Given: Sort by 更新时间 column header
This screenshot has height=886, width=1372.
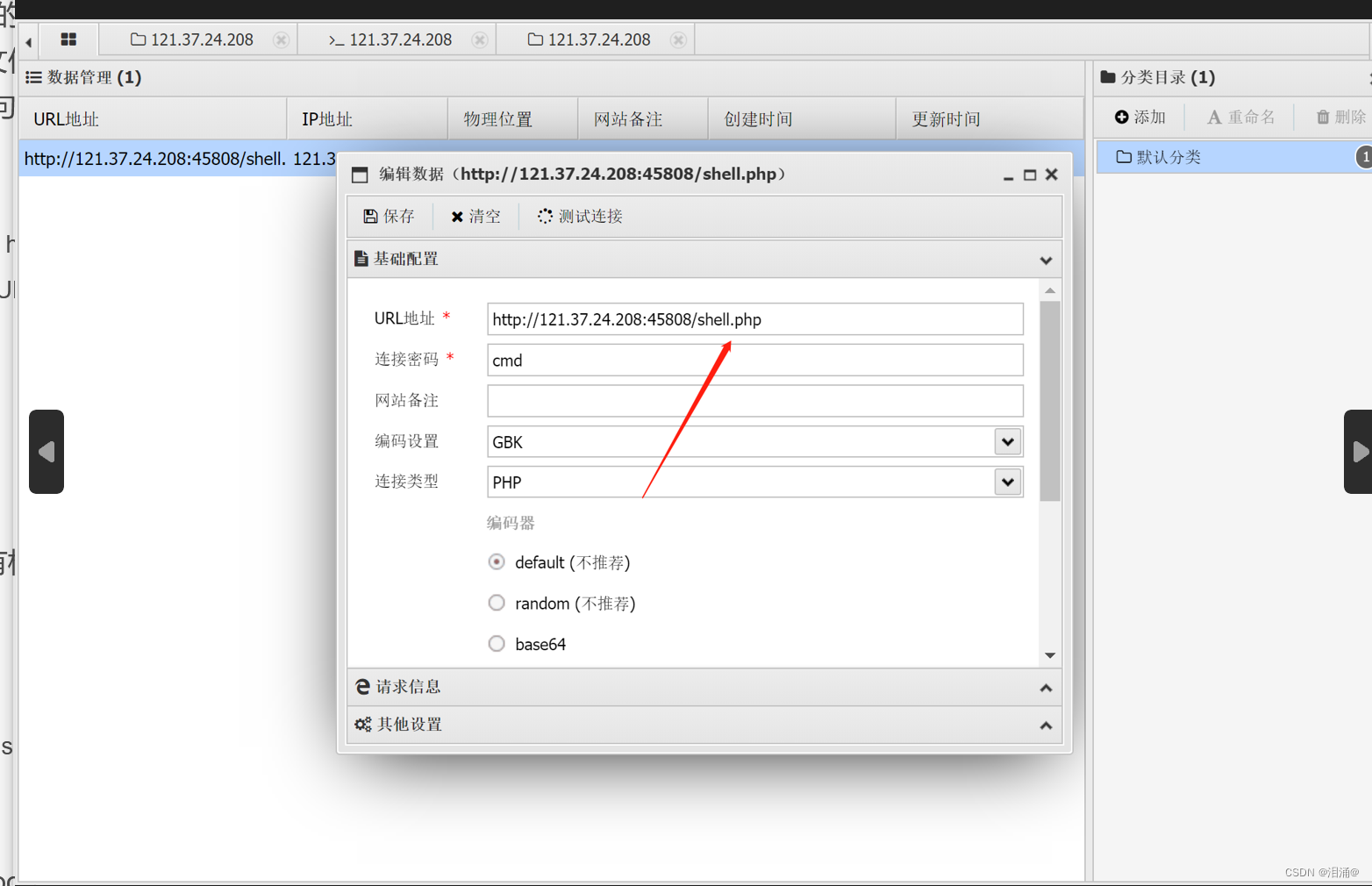Looking at the screenshot, I should click(x=990, y=119).
